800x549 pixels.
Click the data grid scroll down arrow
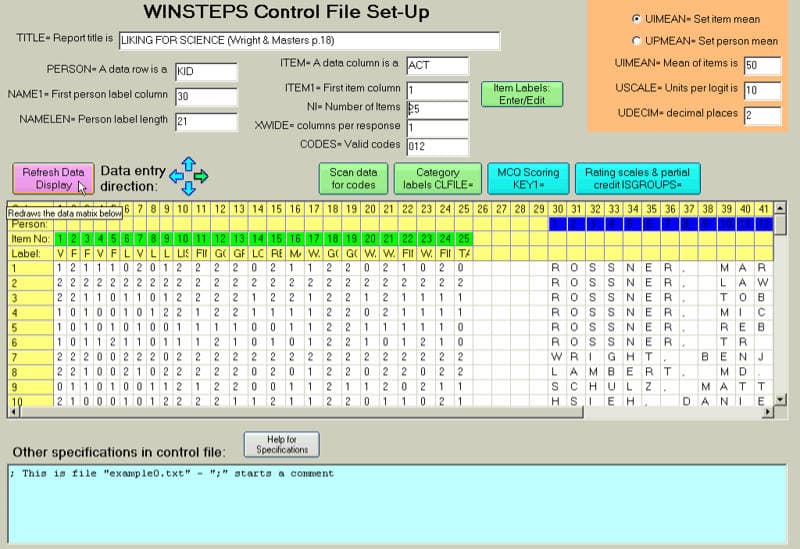pos(780,400)
